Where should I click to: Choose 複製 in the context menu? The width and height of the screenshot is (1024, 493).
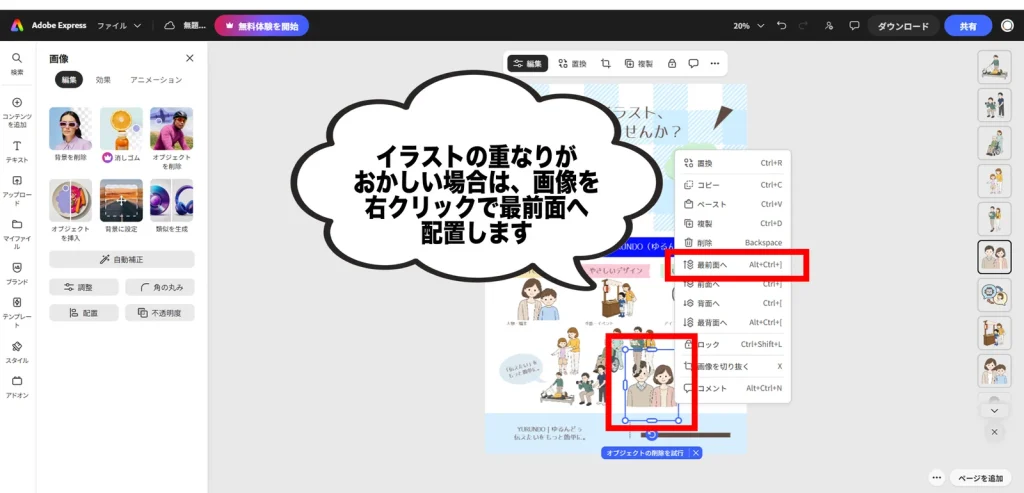733,223
